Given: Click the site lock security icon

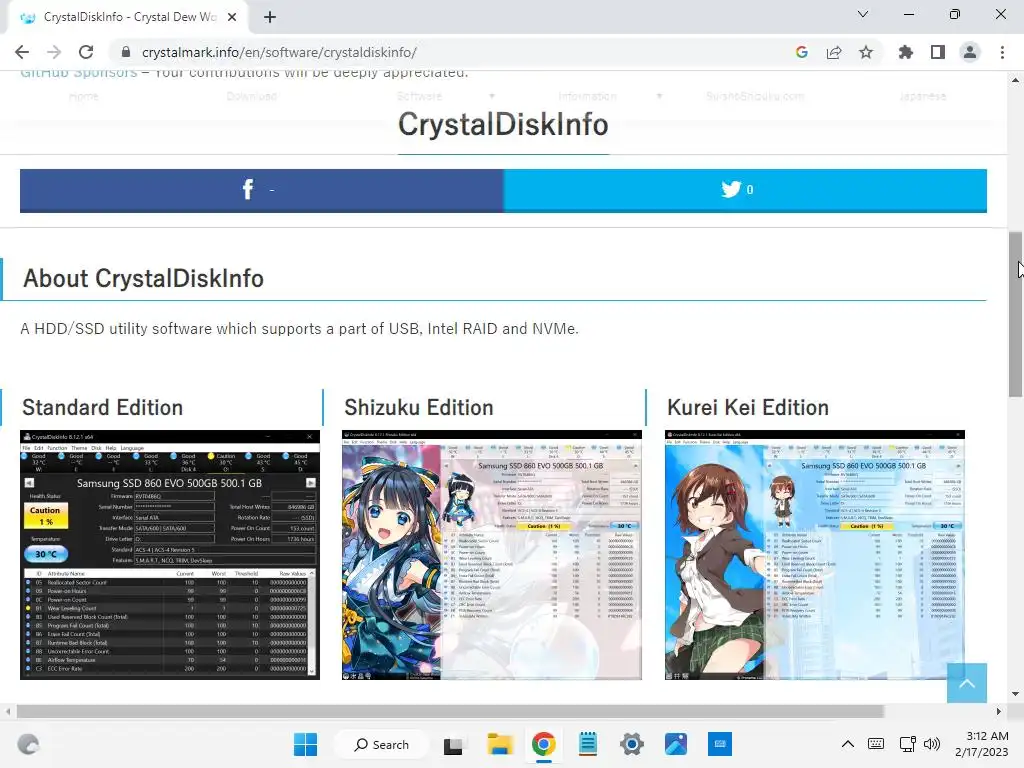Looking at the screenshot, I should [126, 52].
